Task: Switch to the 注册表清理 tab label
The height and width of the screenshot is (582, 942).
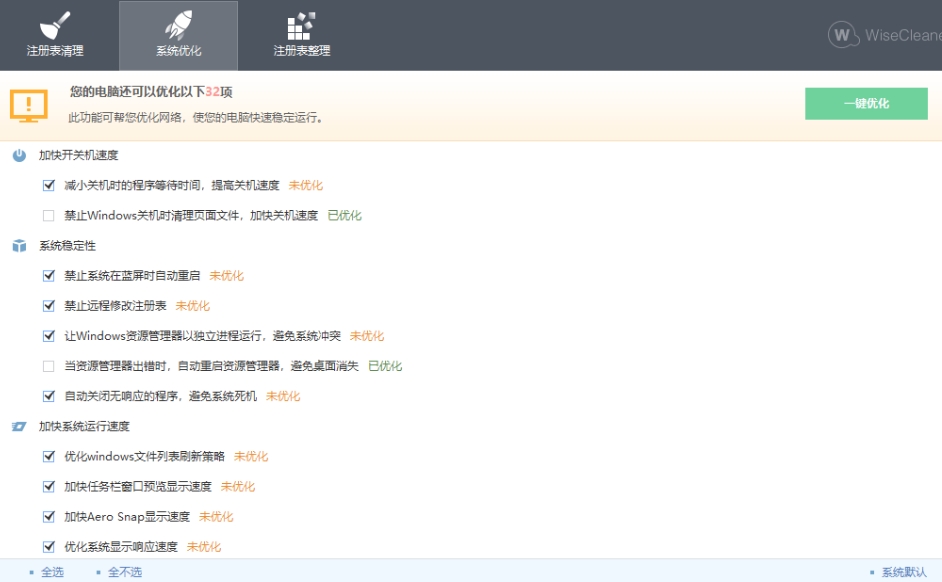Action: click(x=55, y=51)
